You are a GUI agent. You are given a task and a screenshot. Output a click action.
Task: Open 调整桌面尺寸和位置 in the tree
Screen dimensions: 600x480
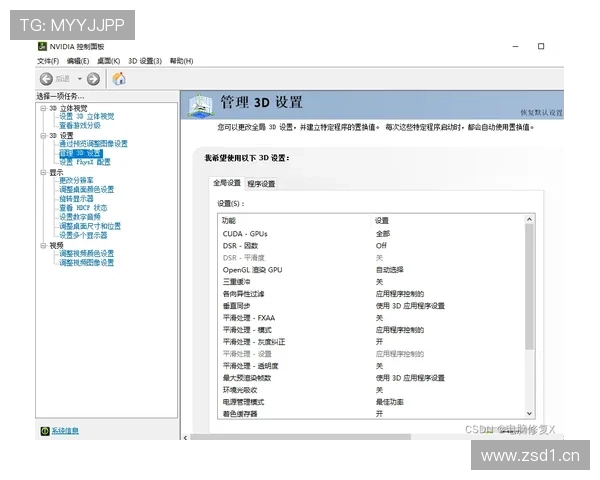coord(90,226)
